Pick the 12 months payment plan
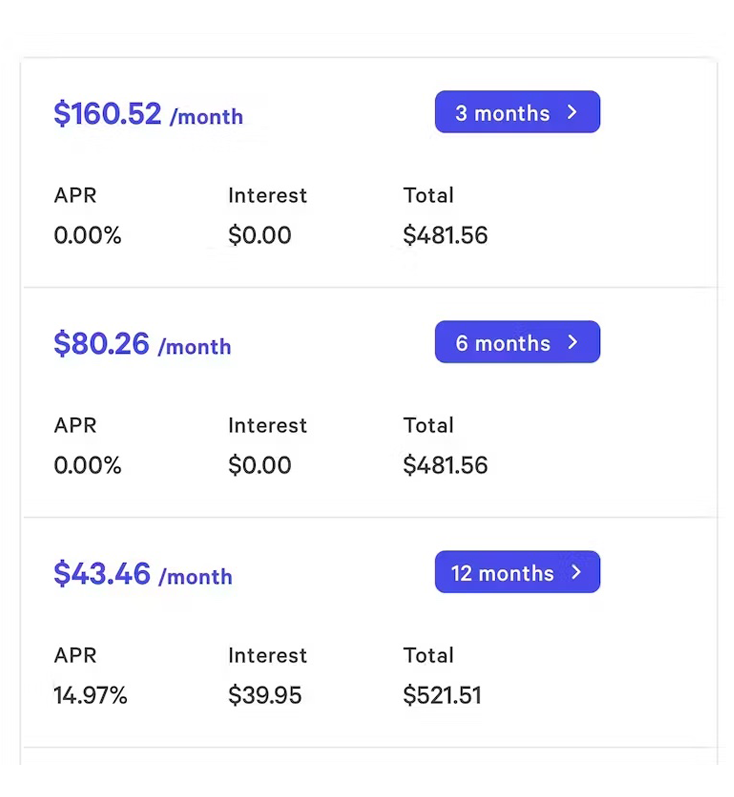The width and height of the screenshot is (734, 797). 516,572
